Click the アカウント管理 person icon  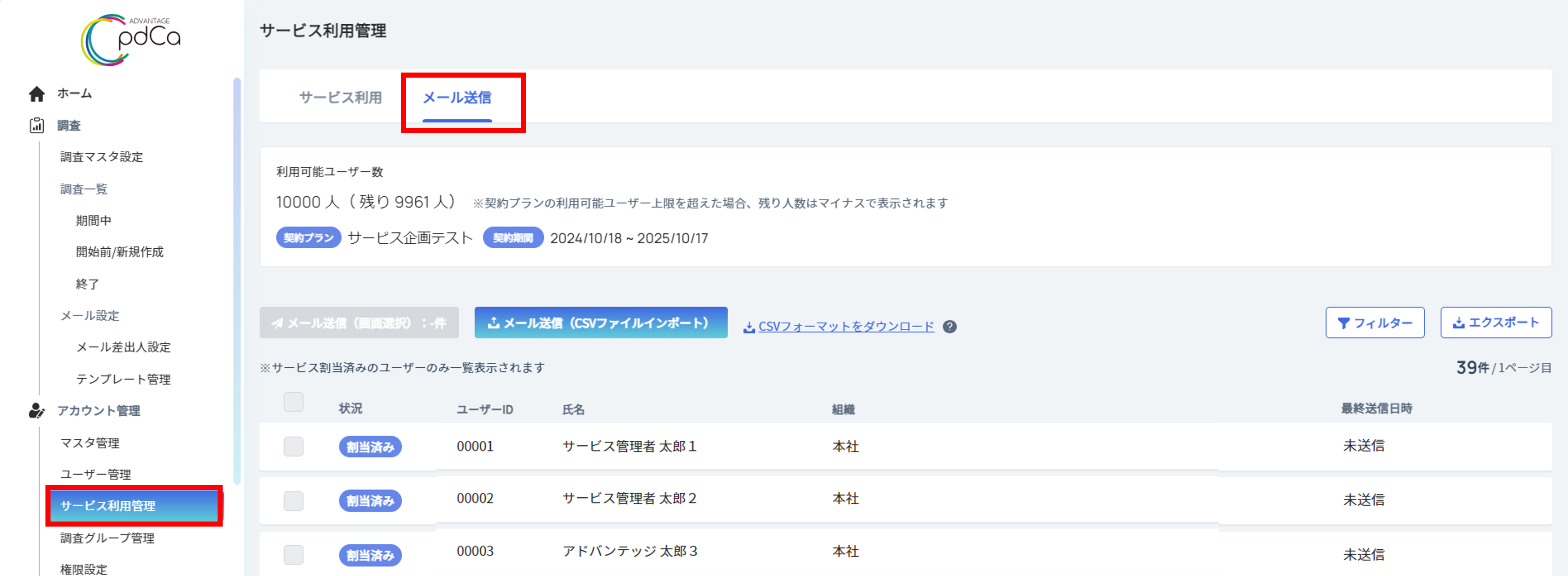click(x=36, y=411)
